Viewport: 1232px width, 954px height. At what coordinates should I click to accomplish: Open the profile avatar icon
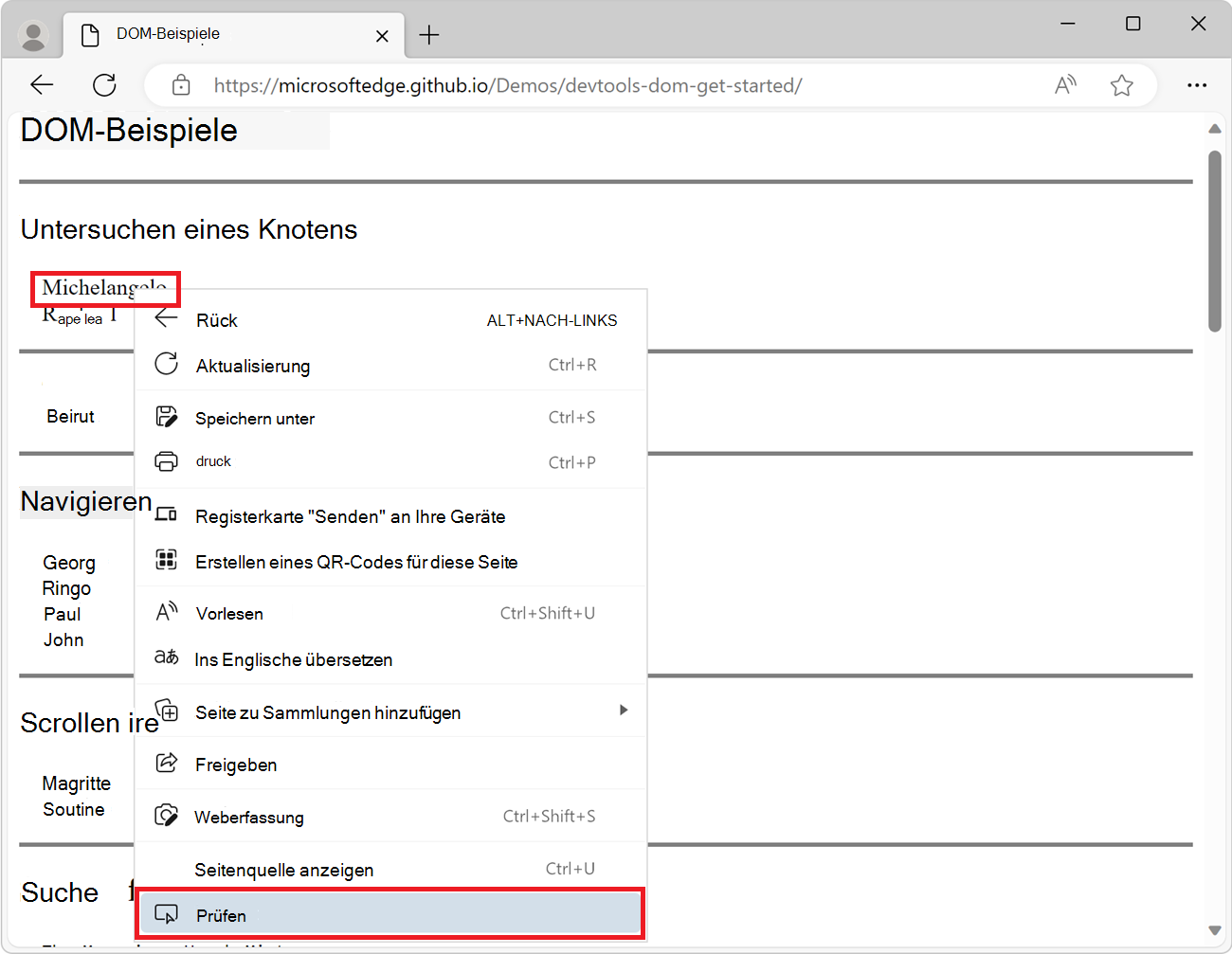[34, 36]
